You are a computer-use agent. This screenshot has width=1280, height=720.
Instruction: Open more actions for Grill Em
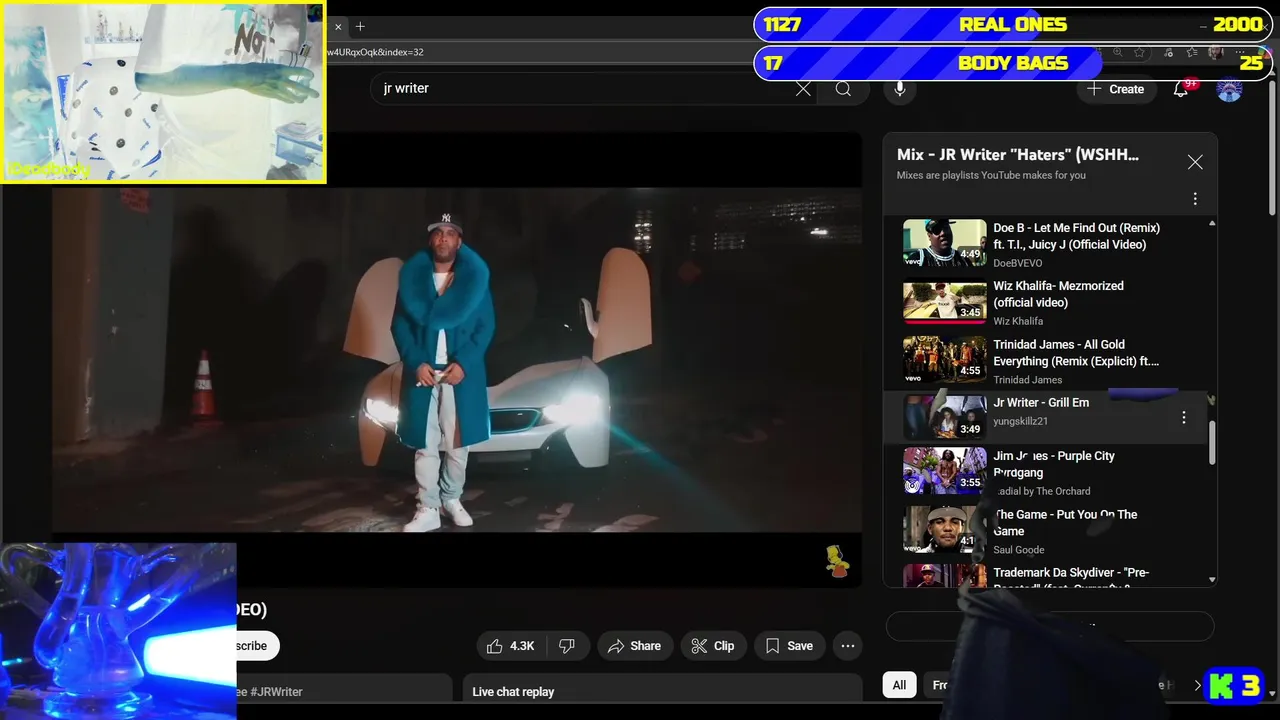[1184, 417]
